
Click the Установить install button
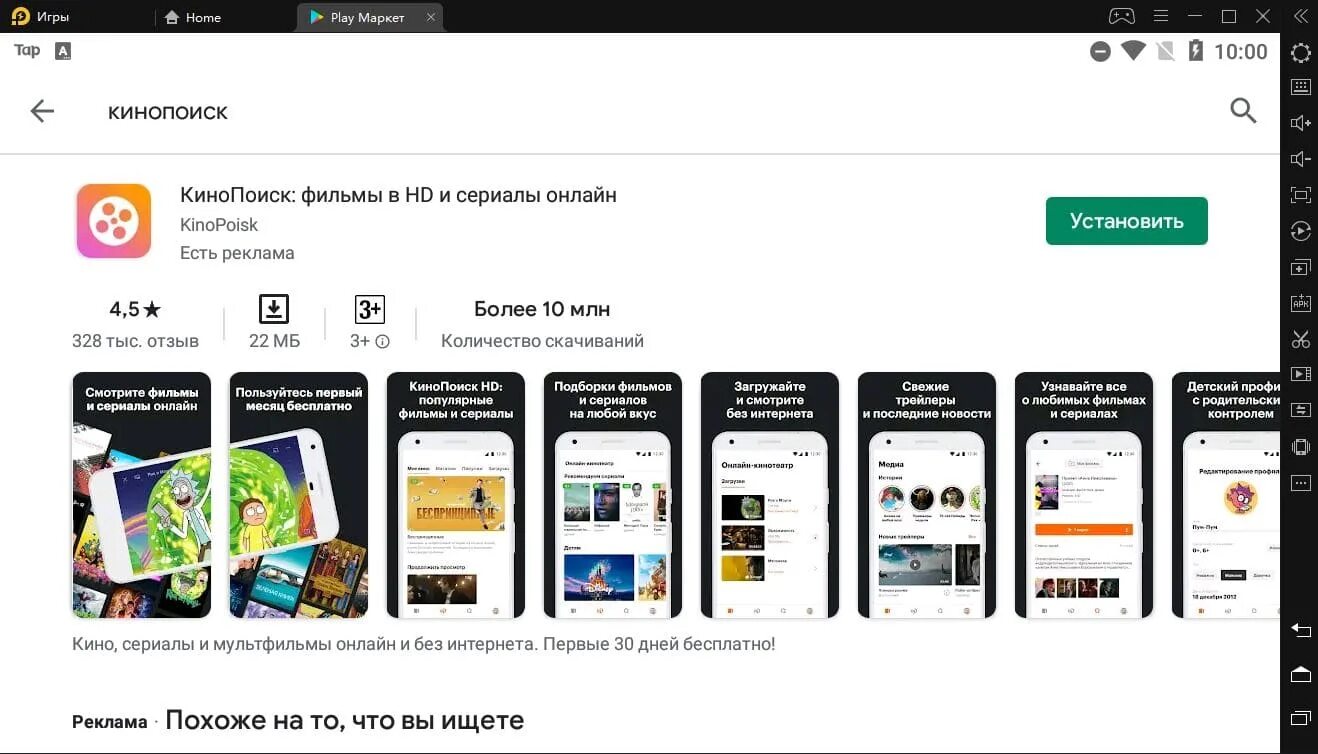(1126, 221)
